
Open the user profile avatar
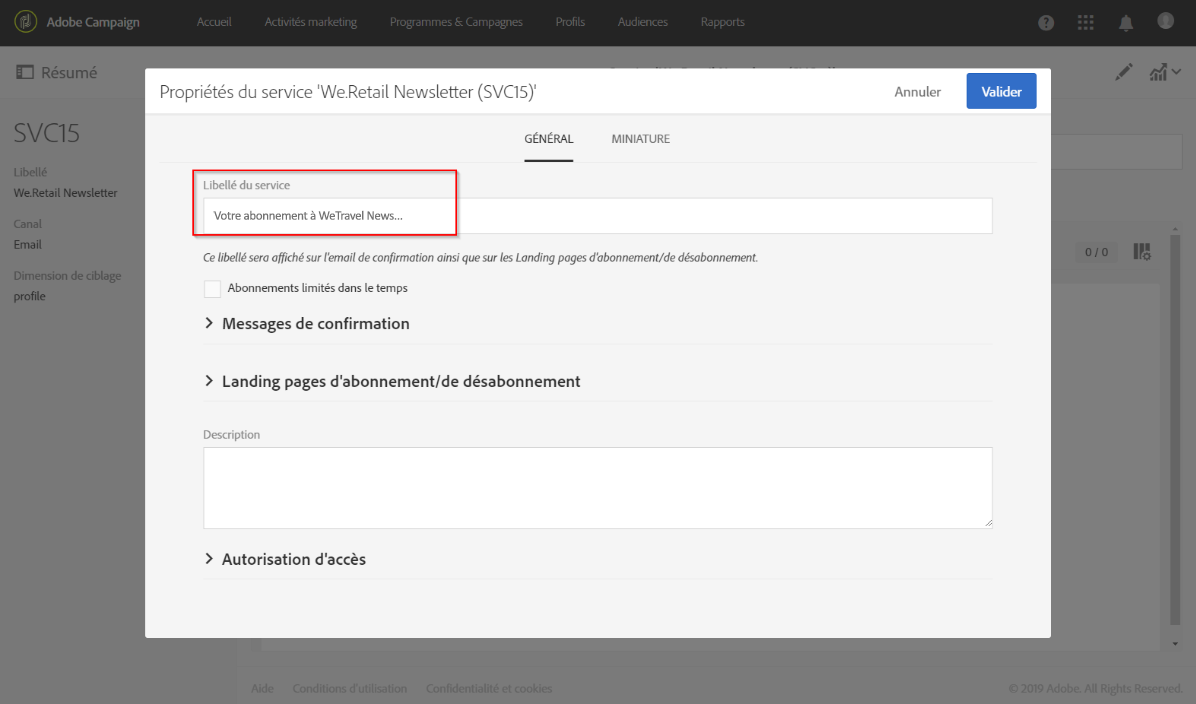[1165, 21]
